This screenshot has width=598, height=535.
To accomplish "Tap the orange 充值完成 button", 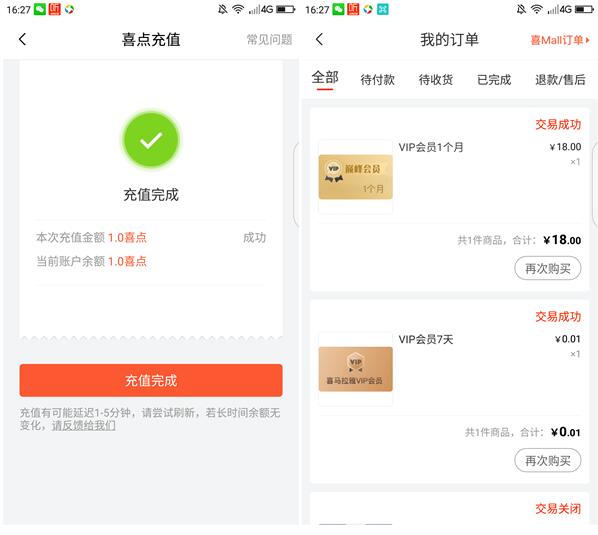I will [151, 381].
